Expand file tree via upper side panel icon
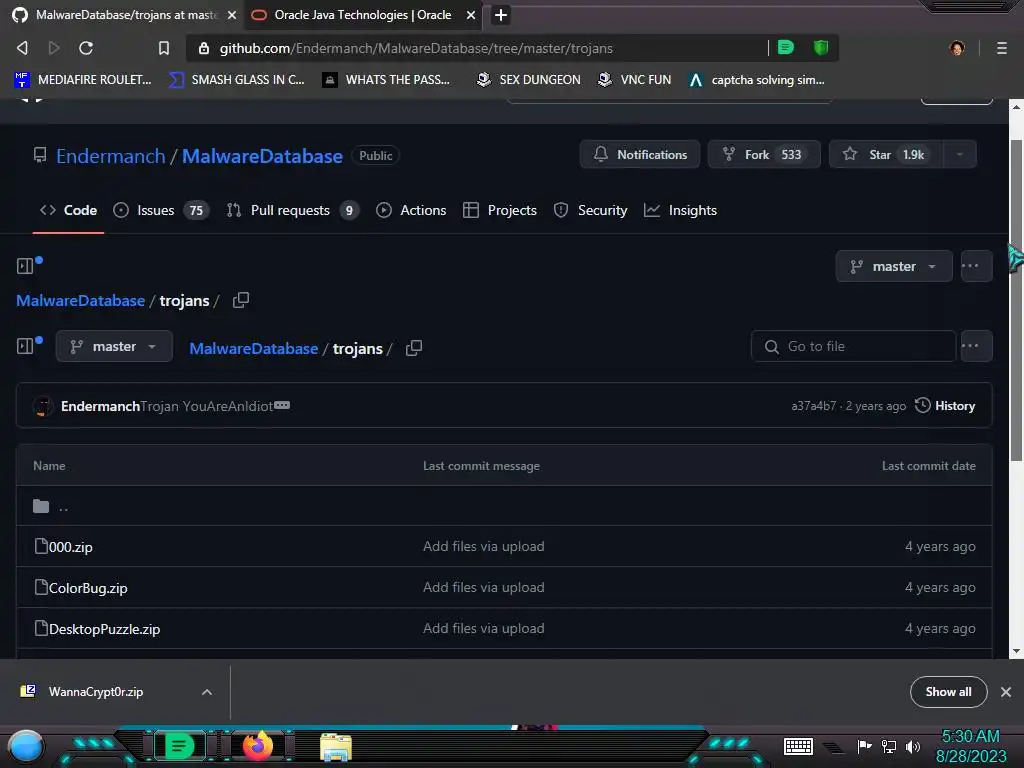The width and height of the screenshot is (1024, 768). point(25,266)
